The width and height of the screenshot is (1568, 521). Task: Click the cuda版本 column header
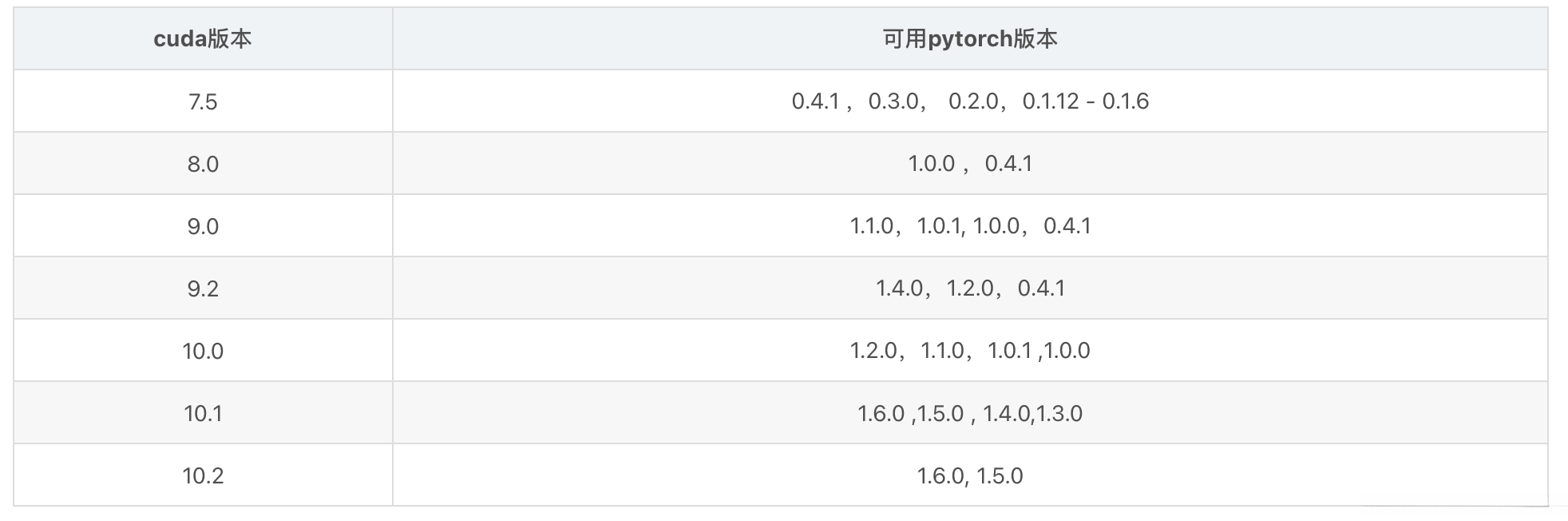coord(203,39)
